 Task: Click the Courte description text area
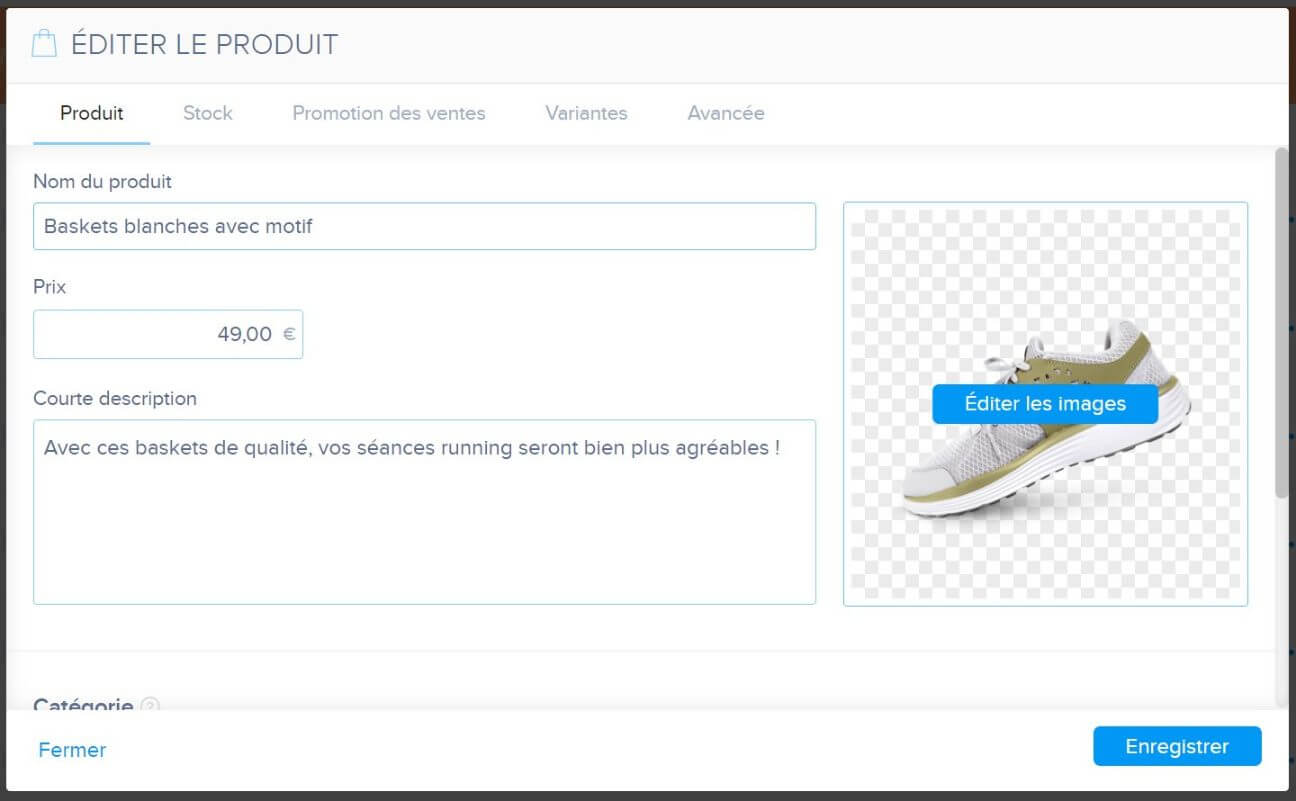pos(424,512)
